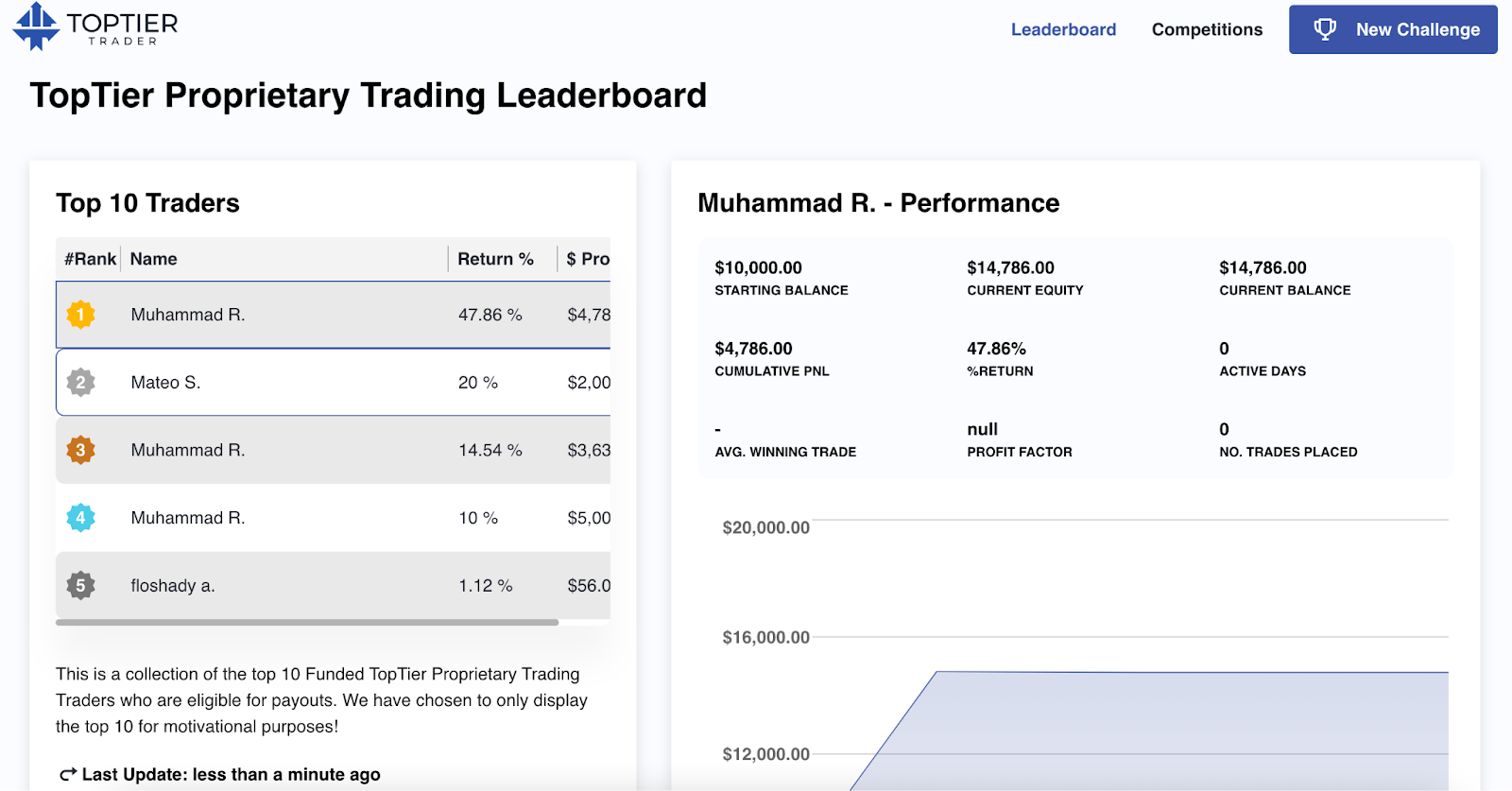Click the $ Pro column header
The height and width of the screenshot is (791, 1512).
click(588, 259)
